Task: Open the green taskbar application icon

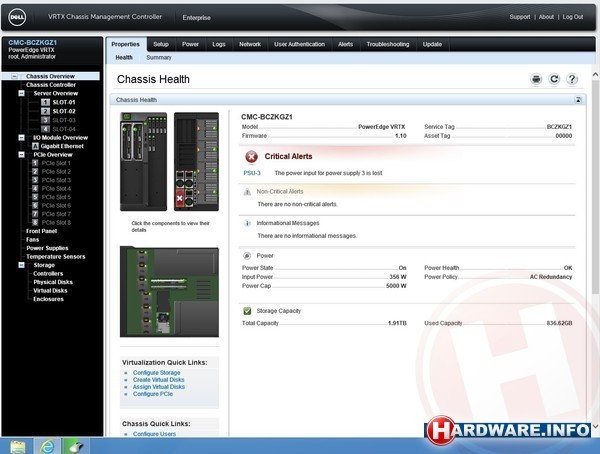Action: point(75,447)
